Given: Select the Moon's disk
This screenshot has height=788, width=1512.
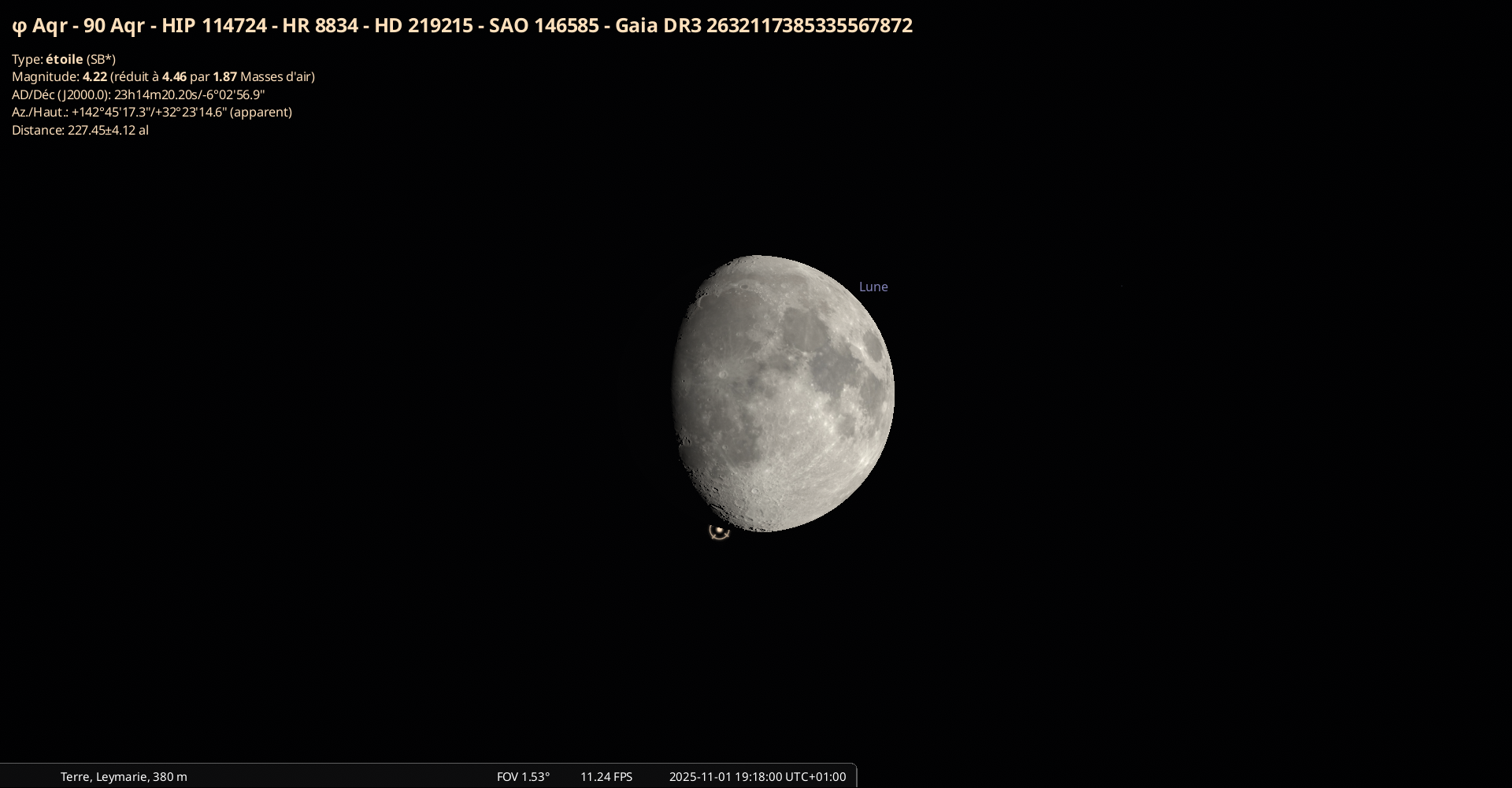Looking at the screenshot, I should (784, 394).
